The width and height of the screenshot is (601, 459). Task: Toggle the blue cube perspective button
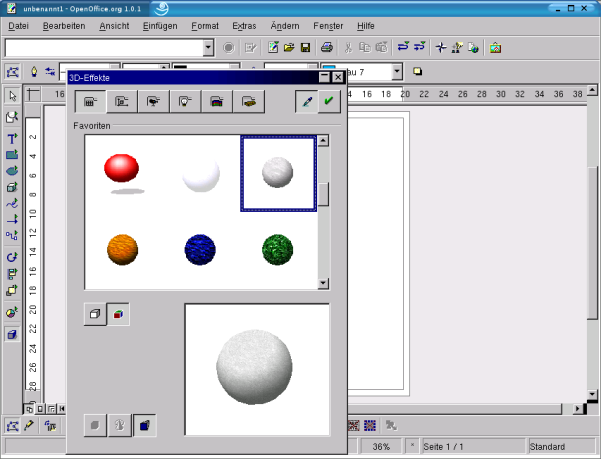[x=144, y=424]
